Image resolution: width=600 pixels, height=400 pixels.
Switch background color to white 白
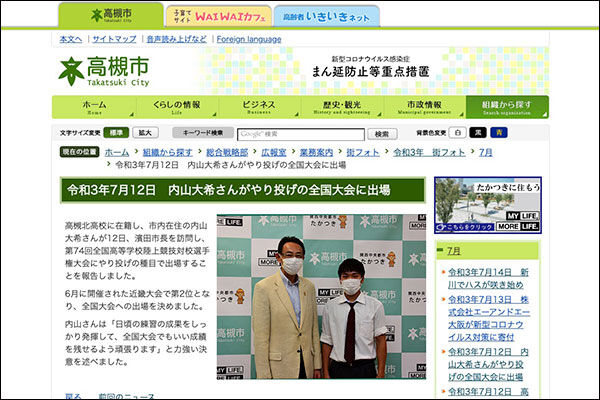pyautogui.click(x=457, y=132)
